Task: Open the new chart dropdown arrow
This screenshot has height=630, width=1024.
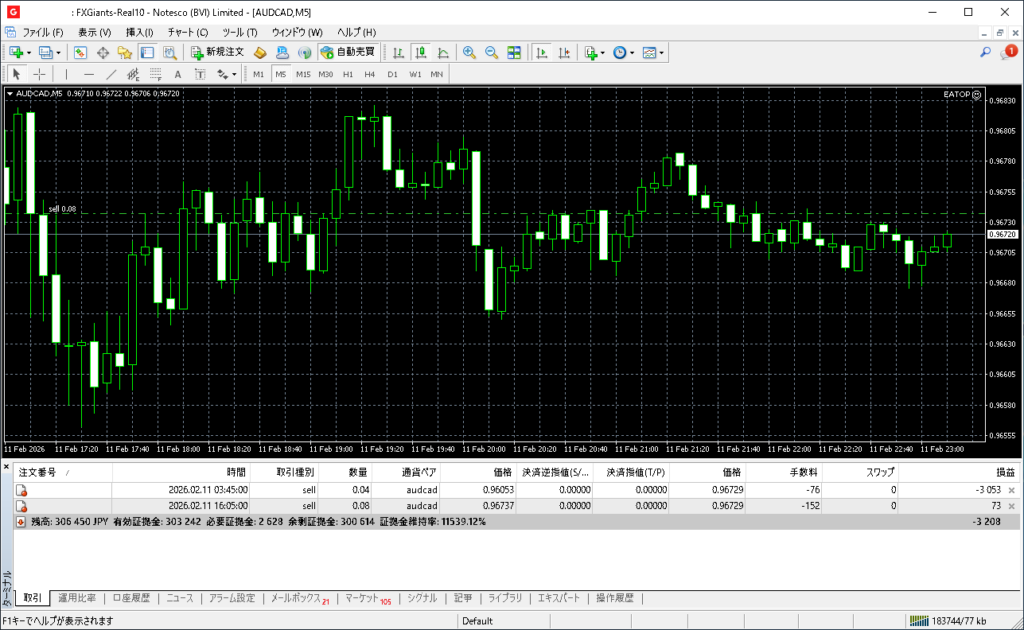Action: [x=28, y=52]
